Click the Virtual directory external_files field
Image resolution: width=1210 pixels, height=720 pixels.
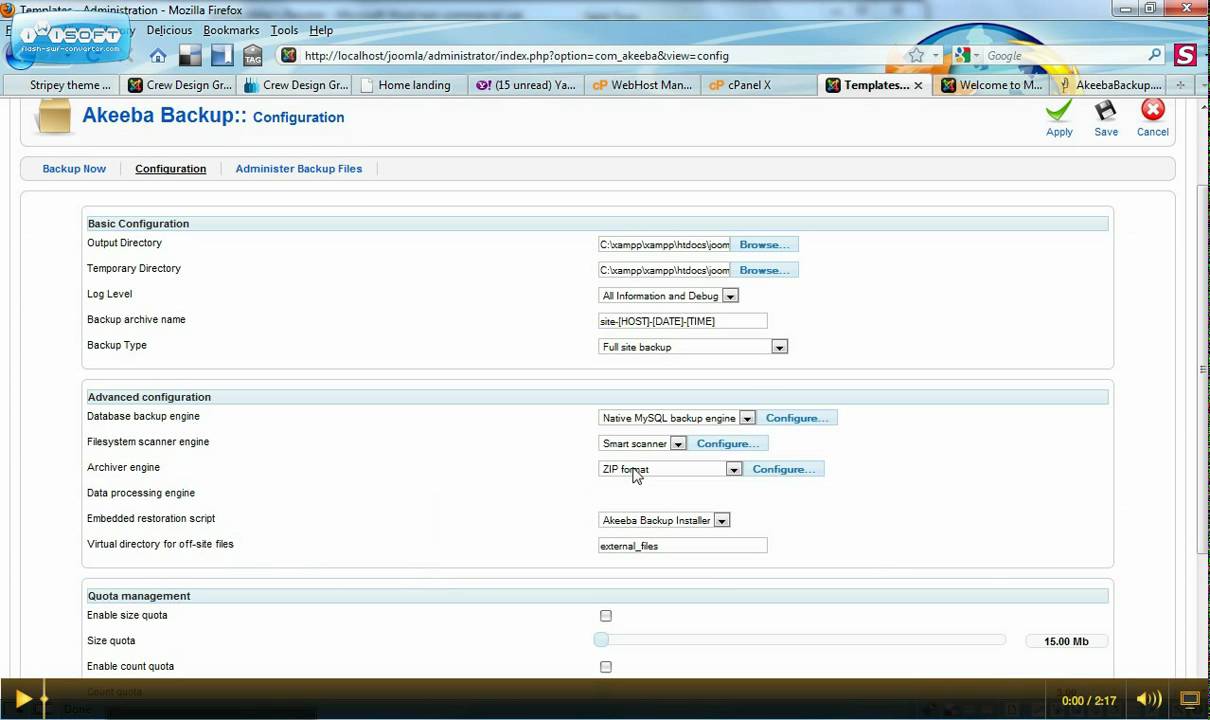tap(682, 546)
